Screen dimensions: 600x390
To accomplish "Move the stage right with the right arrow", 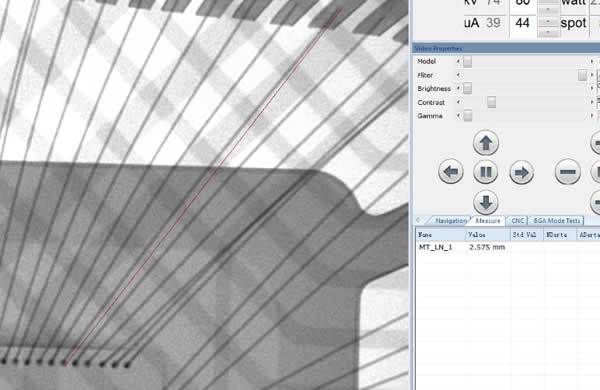I will (x=522, y=172).
